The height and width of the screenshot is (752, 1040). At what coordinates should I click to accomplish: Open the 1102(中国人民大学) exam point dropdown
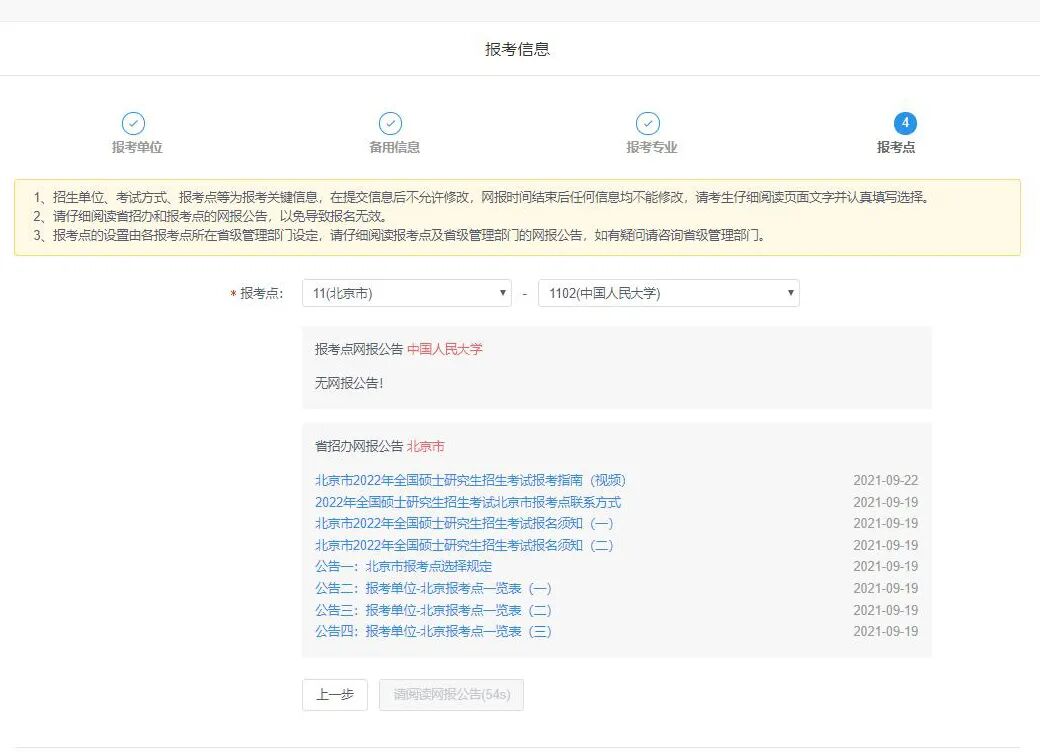[668, 292]
